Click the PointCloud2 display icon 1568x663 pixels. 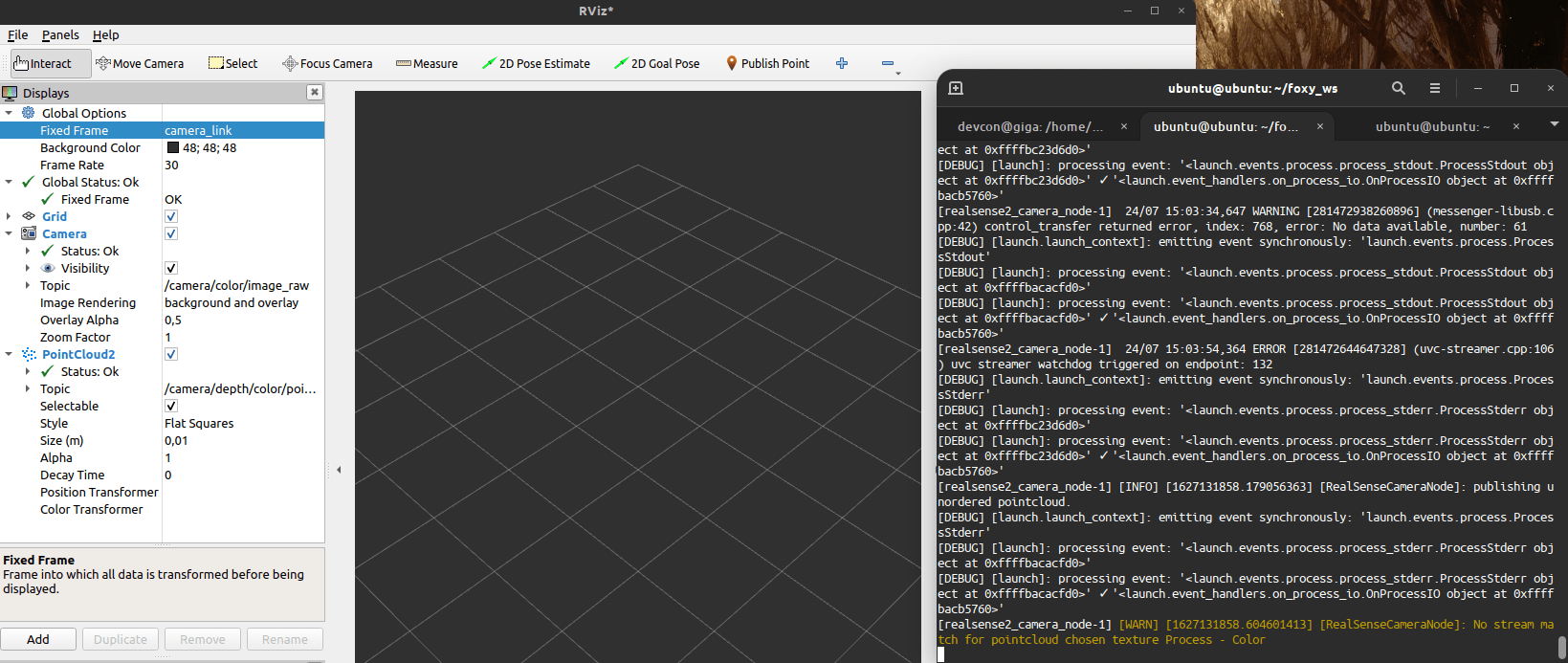coord(29,354)
